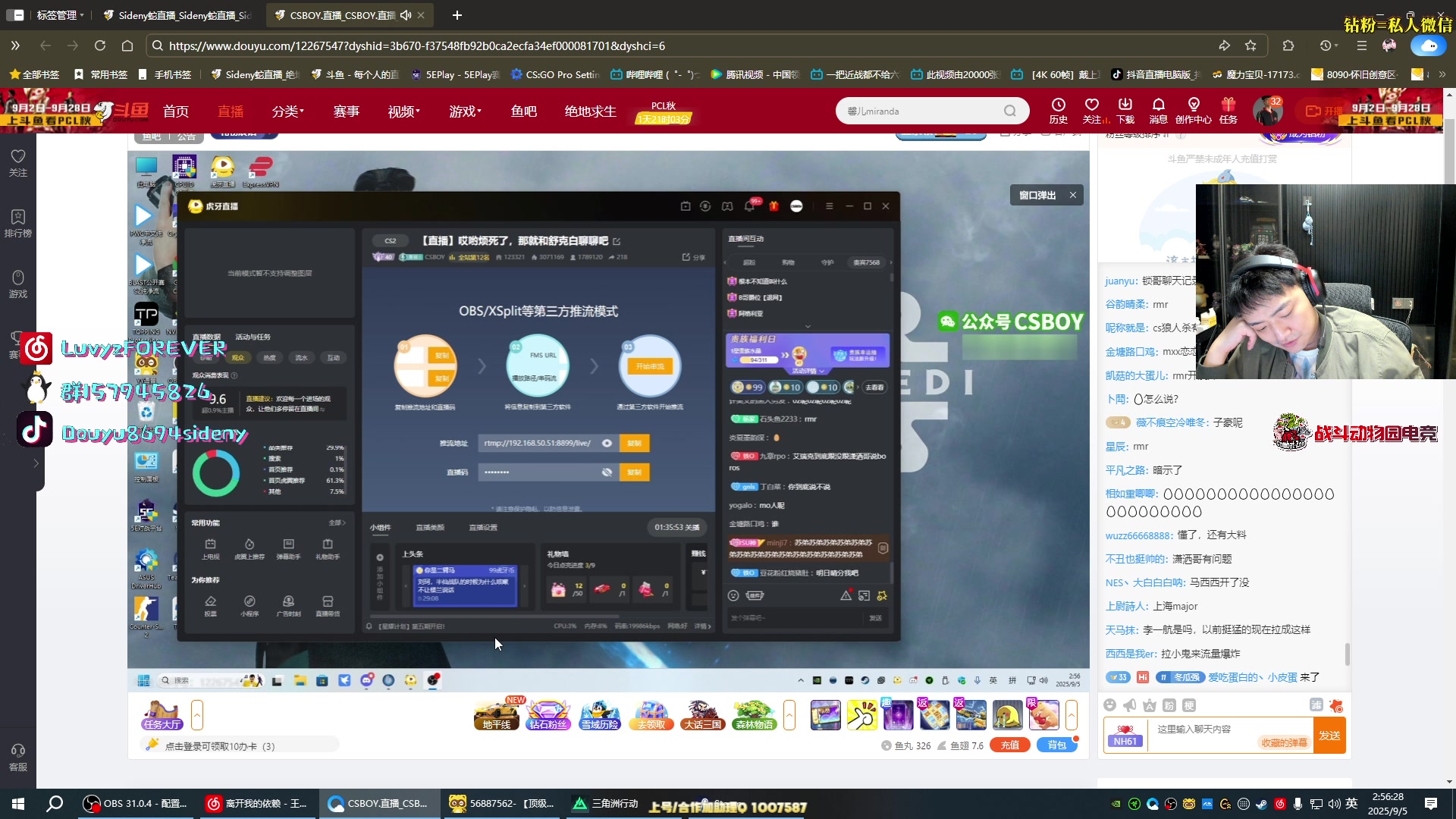Expand the 视频 dropdown in nav
This screenshot has height=819, width=1456.
(403, 111)
